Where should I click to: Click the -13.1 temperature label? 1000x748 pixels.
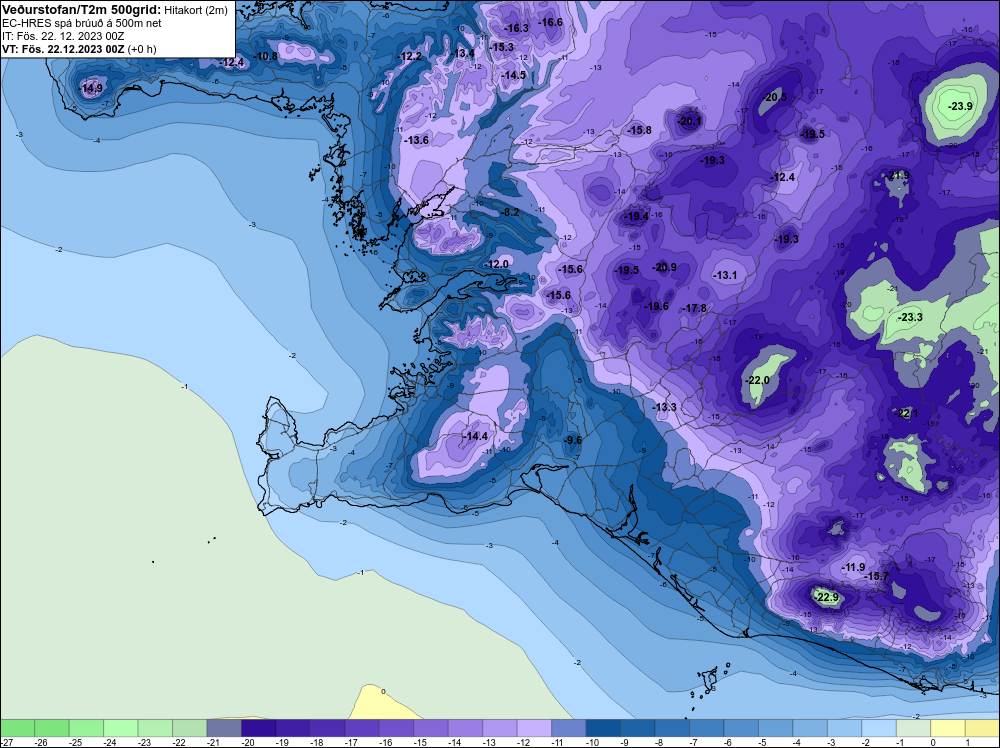tap(724, 275)
